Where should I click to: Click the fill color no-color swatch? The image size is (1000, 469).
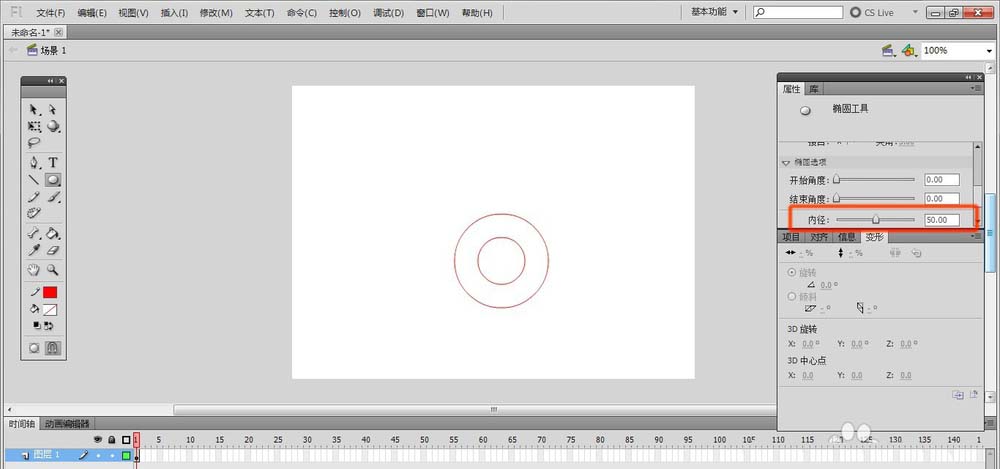[x=50, y=310]
